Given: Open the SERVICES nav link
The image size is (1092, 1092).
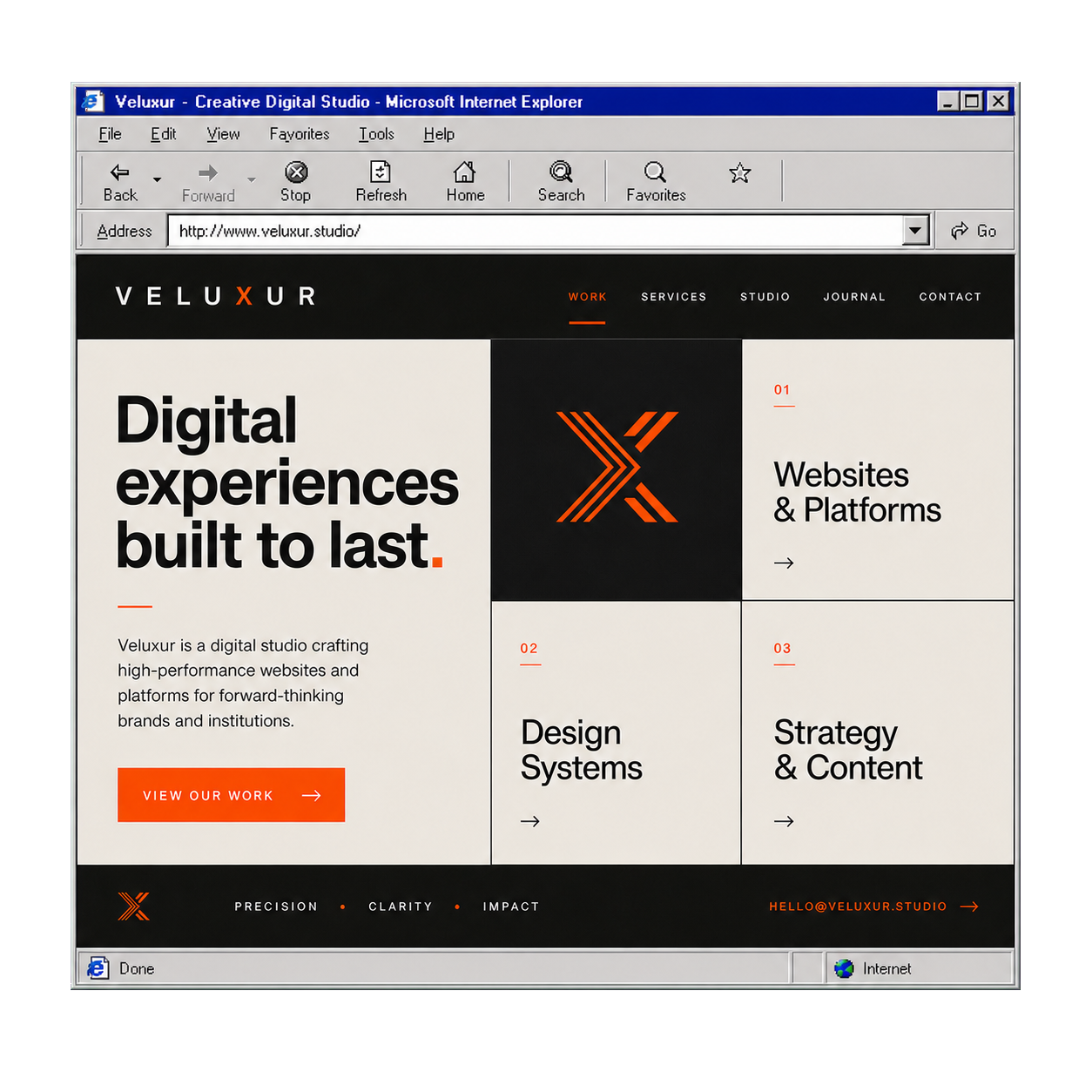Looking at the screenshot, I should point(674,297).
